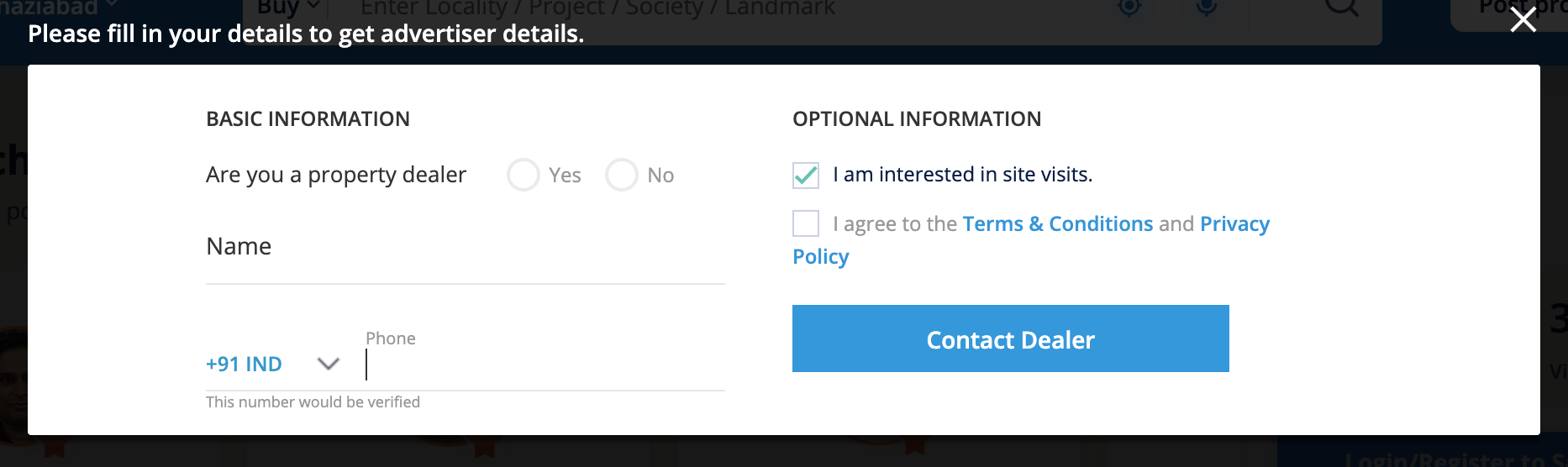Select No for property dealer
This screenshot has width=1568, height=467.
tap(622, 175)
